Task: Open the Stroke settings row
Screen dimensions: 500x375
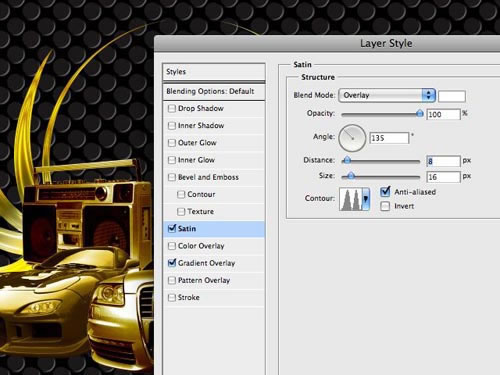Action: click(214, 297)
